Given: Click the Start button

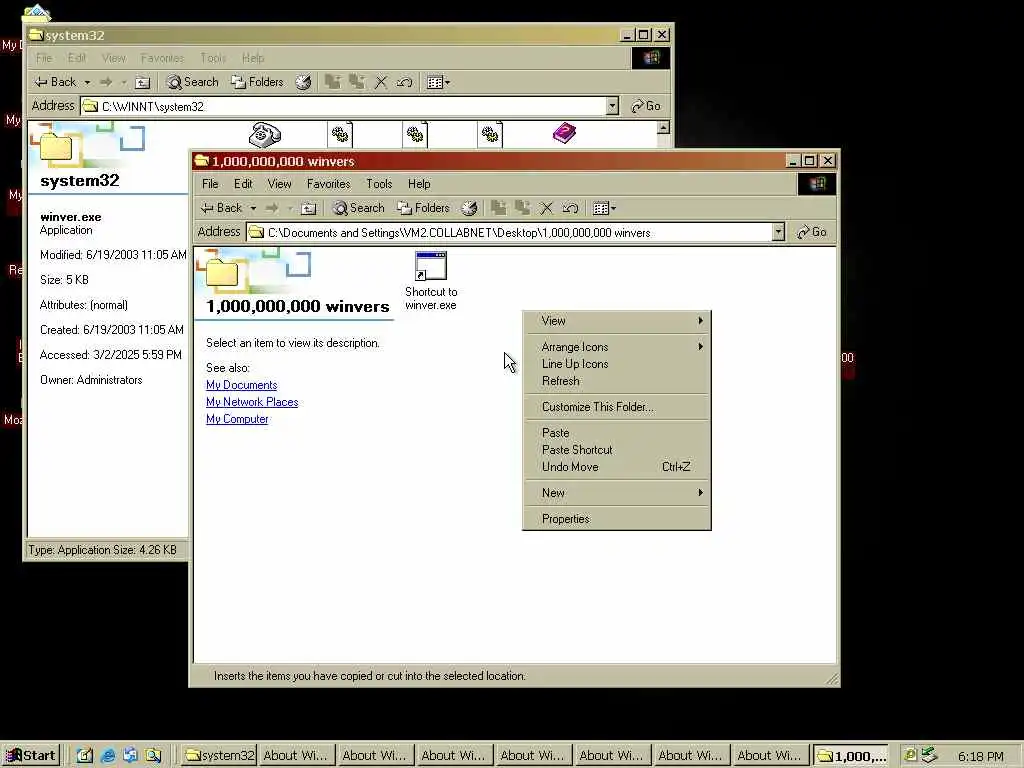Looking at the screenshot, I should pos(31,756).
